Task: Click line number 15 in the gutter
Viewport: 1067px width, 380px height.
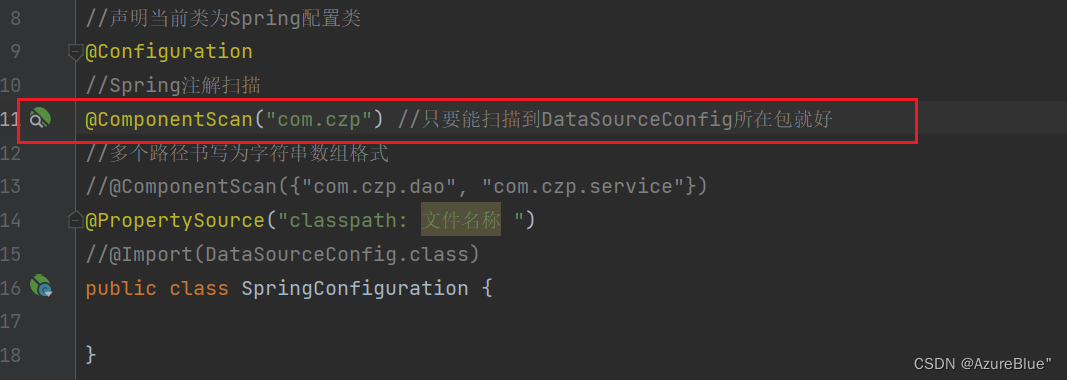Action: (10, 254)
